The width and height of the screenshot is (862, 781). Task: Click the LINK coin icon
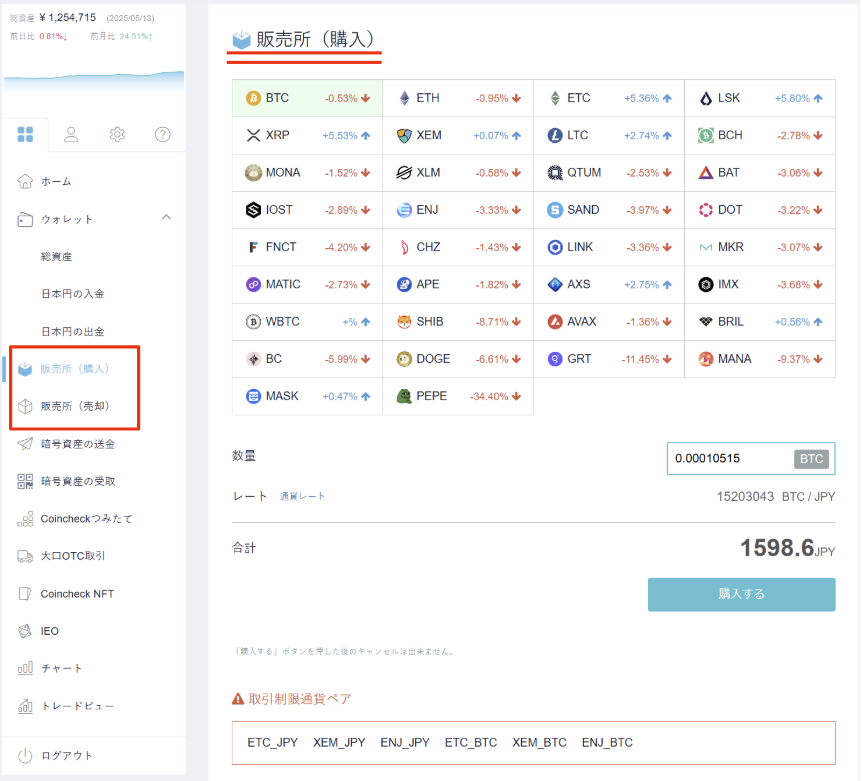555,247
